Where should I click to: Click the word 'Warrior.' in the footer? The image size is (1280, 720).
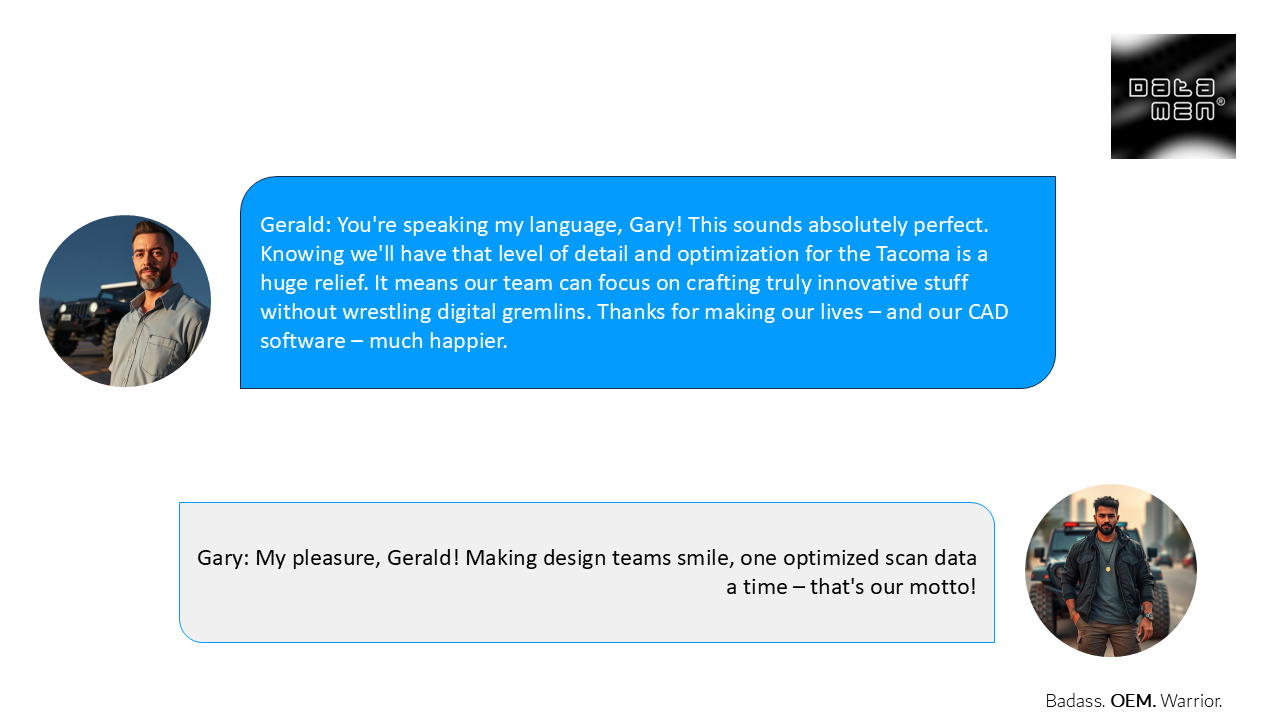coord(1191,701)
